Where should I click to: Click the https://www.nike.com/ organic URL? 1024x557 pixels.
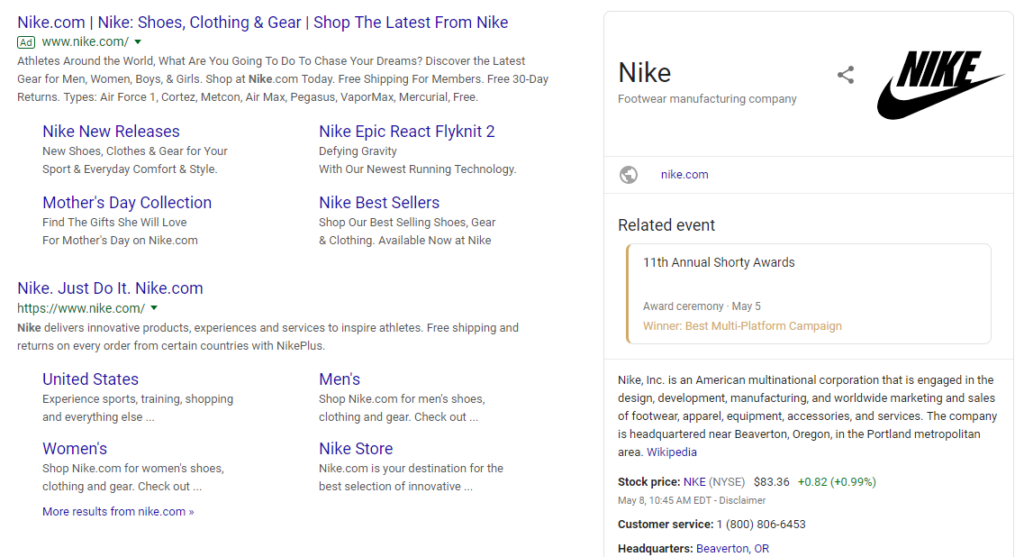click(x=81, y=308)
